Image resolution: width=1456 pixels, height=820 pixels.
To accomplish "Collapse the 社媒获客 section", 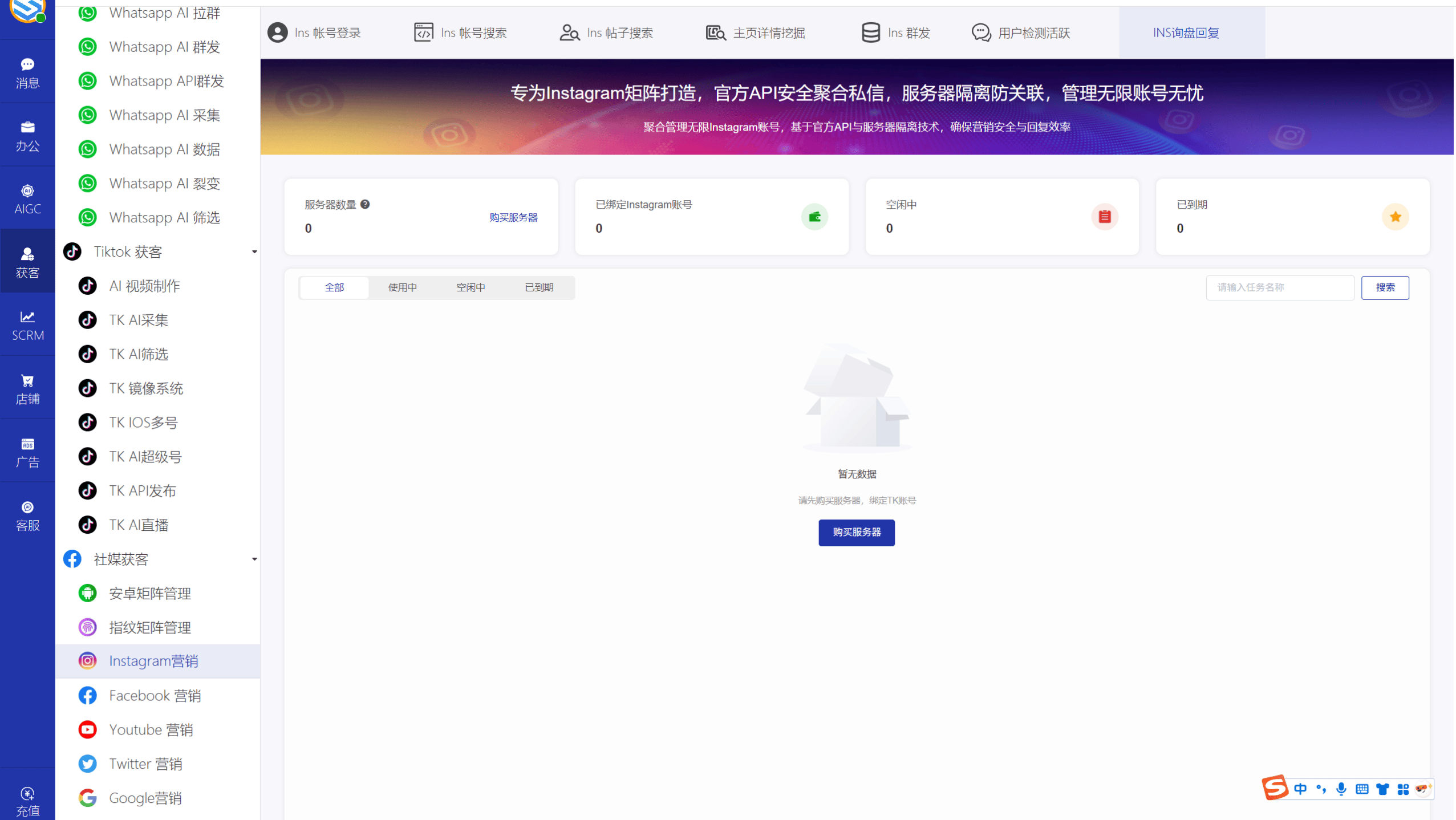I will pos(255,559).
